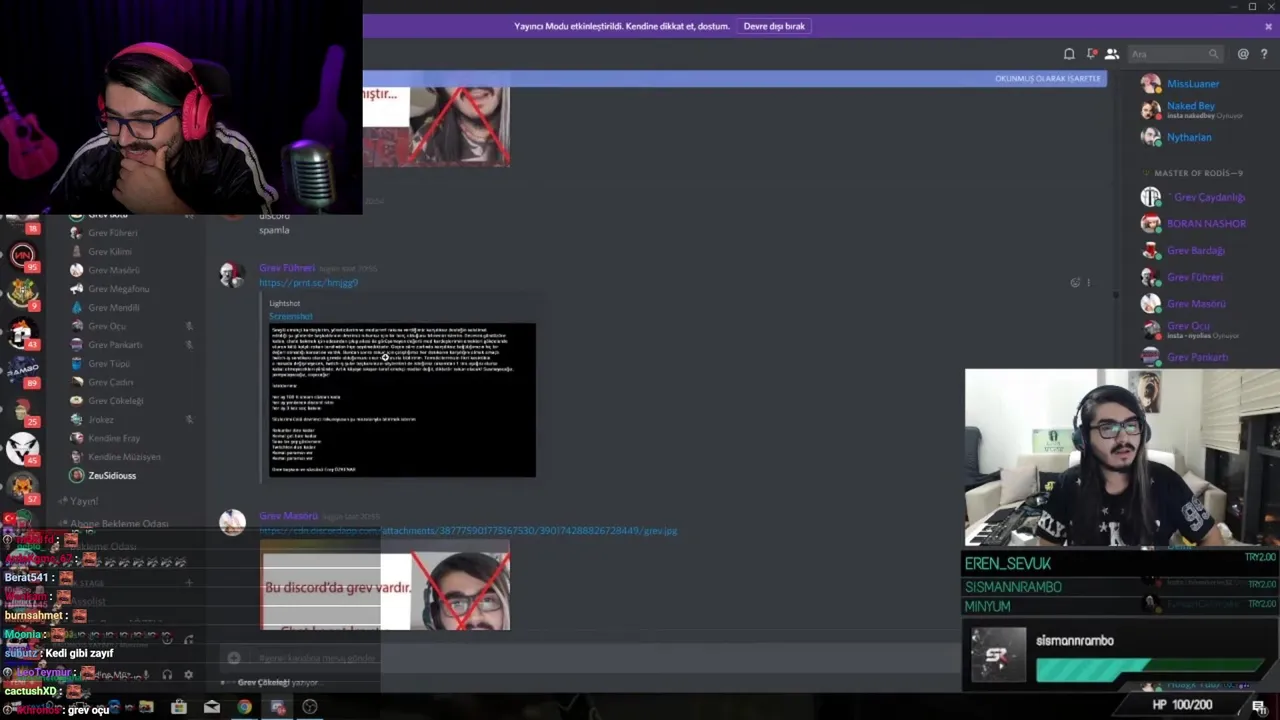This screenshot has height=720, width=1280.
Task: Open Grev Bardağı in the member list
Action: 1195,250
